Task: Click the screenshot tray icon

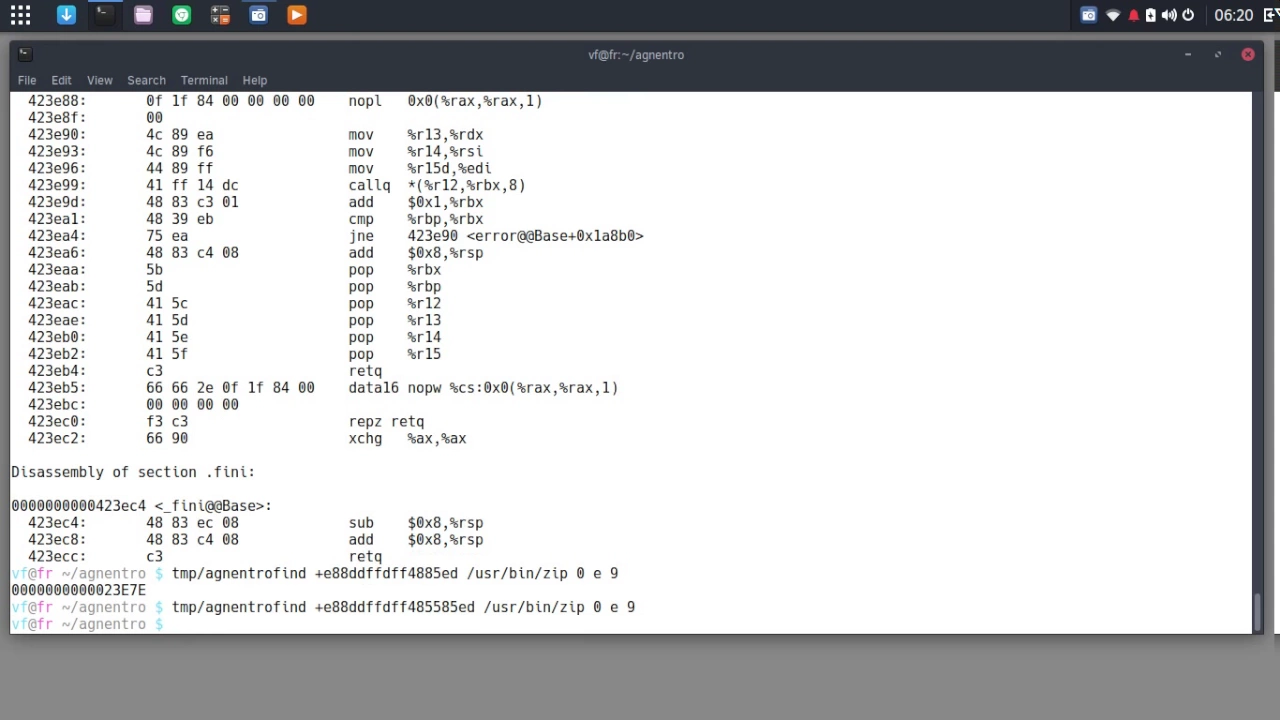Action: click(x=1089, y=15)
